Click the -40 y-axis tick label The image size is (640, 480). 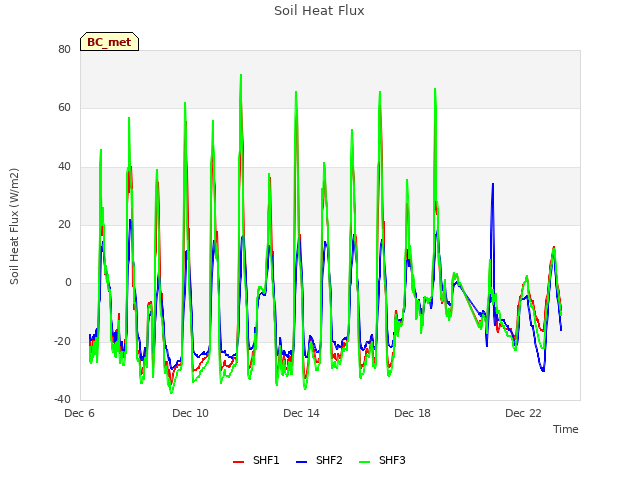[x=62, y=400]
